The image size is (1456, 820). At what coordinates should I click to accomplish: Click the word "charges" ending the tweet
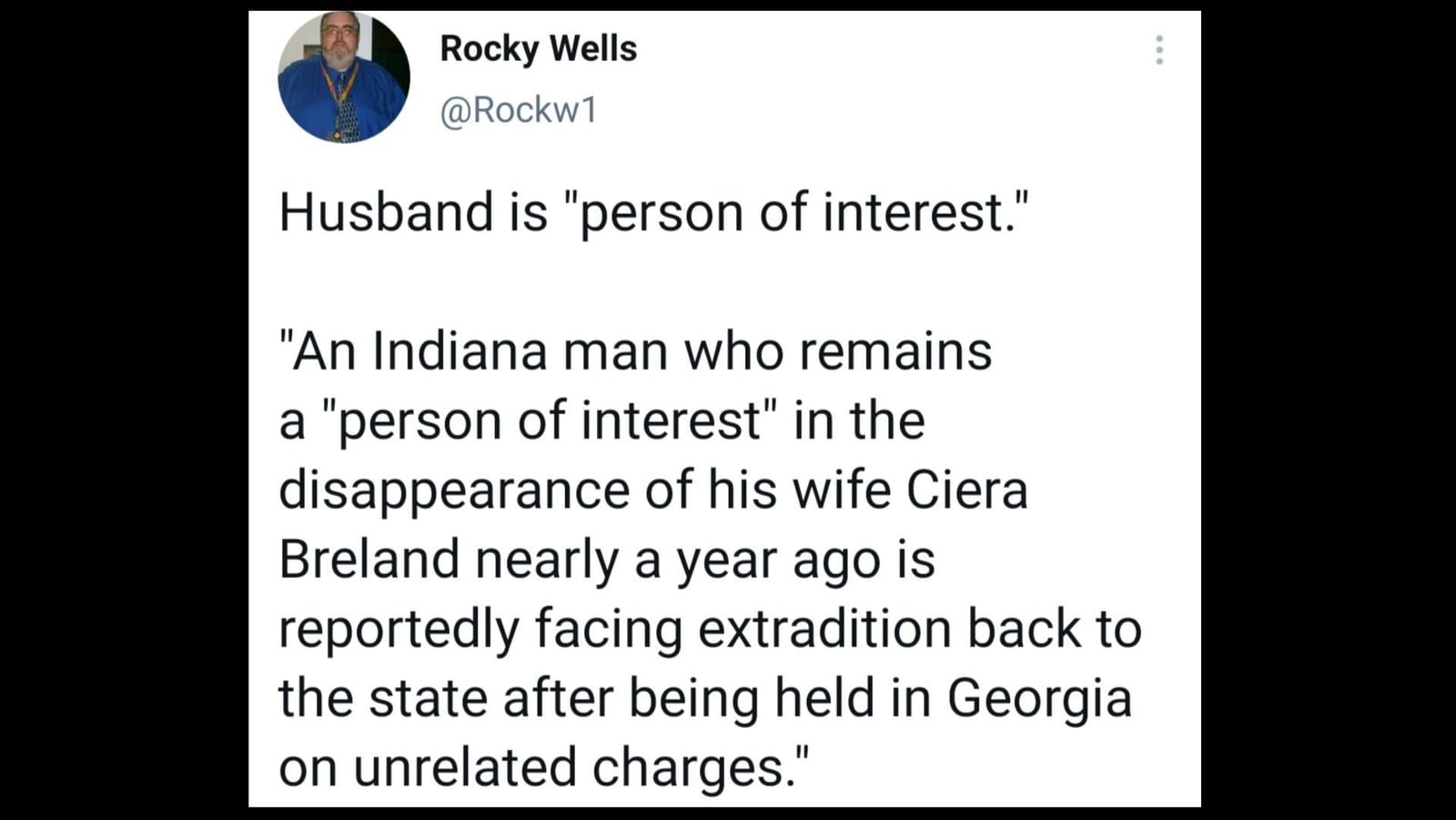688,767
